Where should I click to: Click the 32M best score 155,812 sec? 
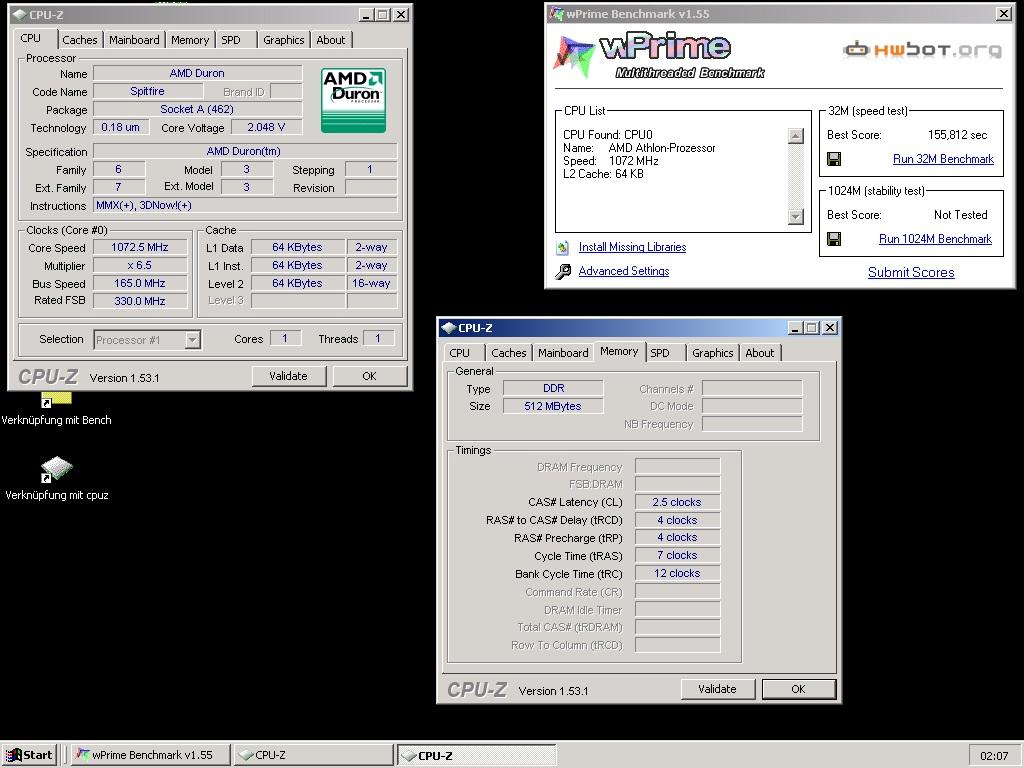(x=957, y=135)
